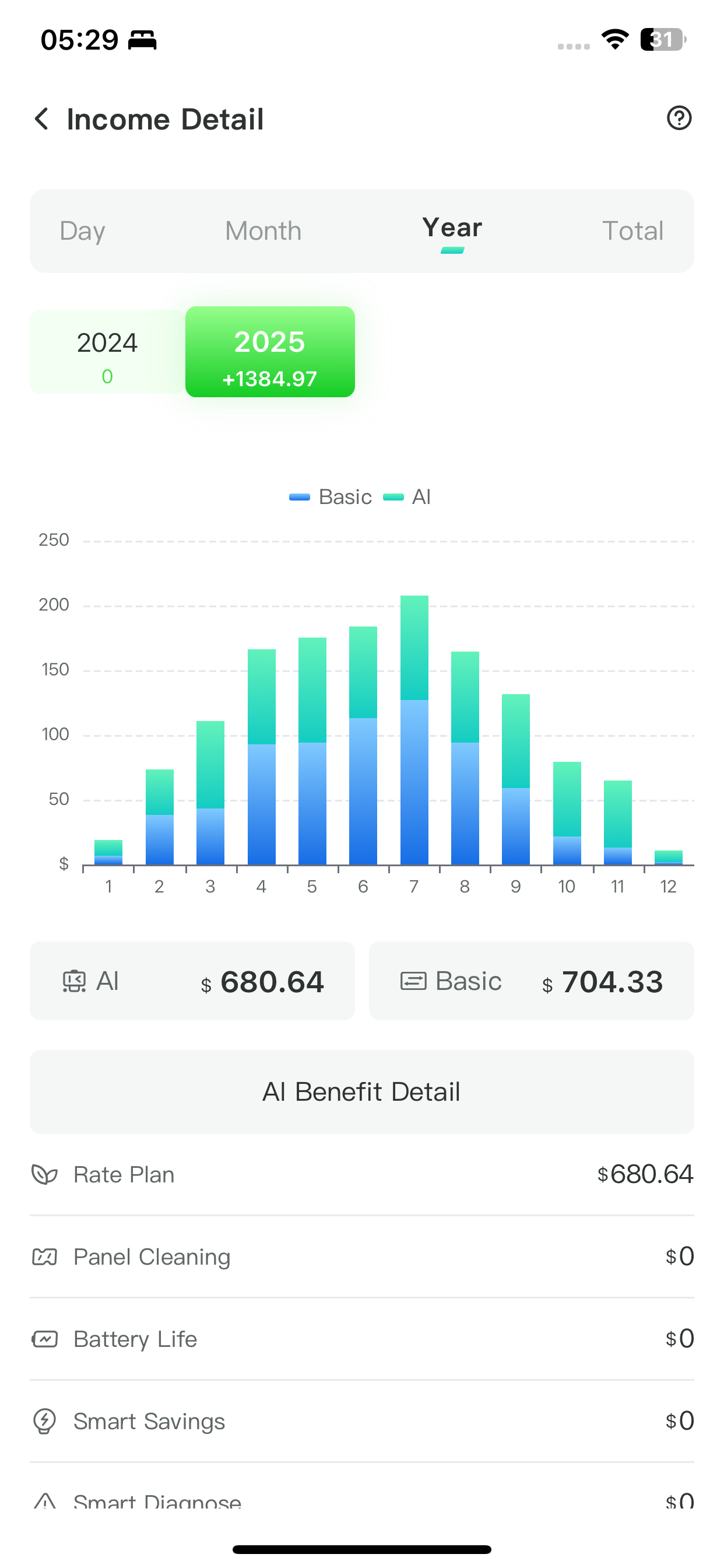Image resolution: width=724 pixels, height=1568 pixels.
Task: Tap the Smart Savings lightning icon
Action: point(44,1422)
